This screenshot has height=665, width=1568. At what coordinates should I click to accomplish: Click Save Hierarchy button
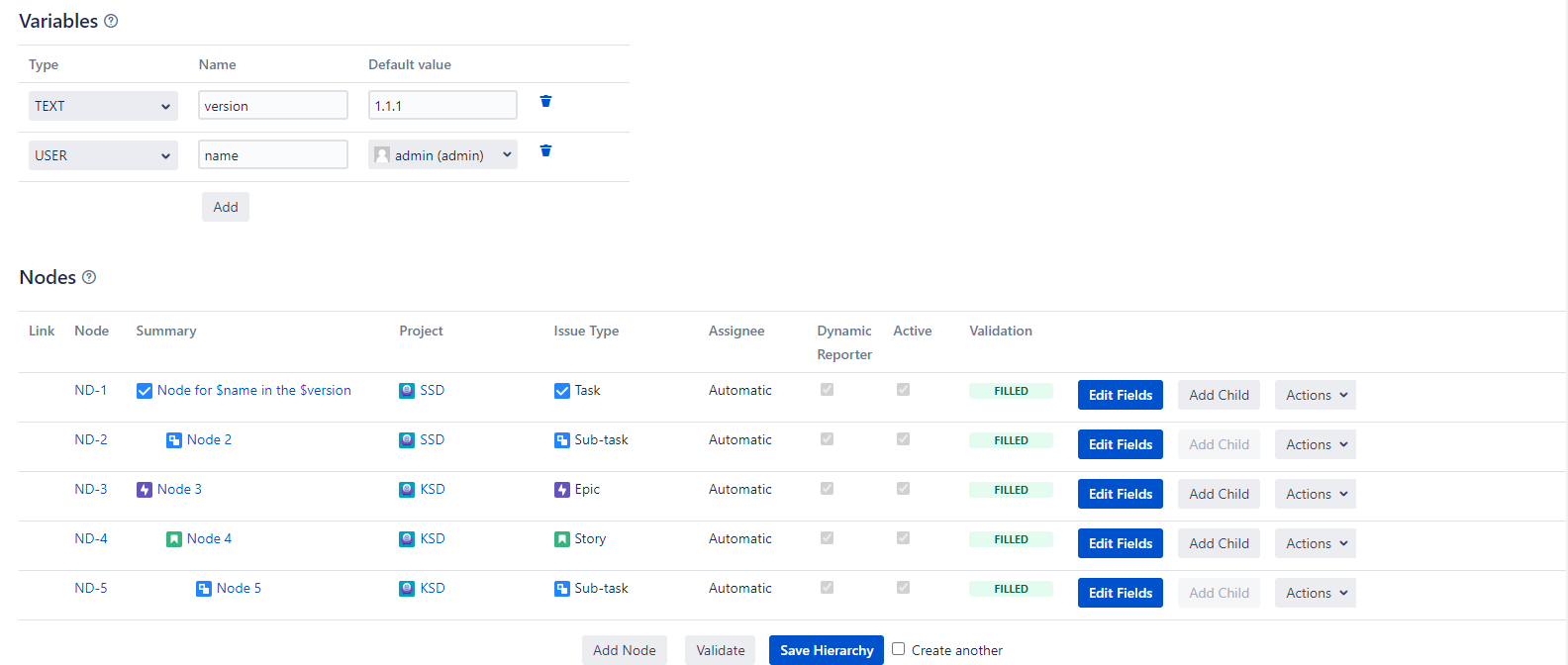click(826, 650)
